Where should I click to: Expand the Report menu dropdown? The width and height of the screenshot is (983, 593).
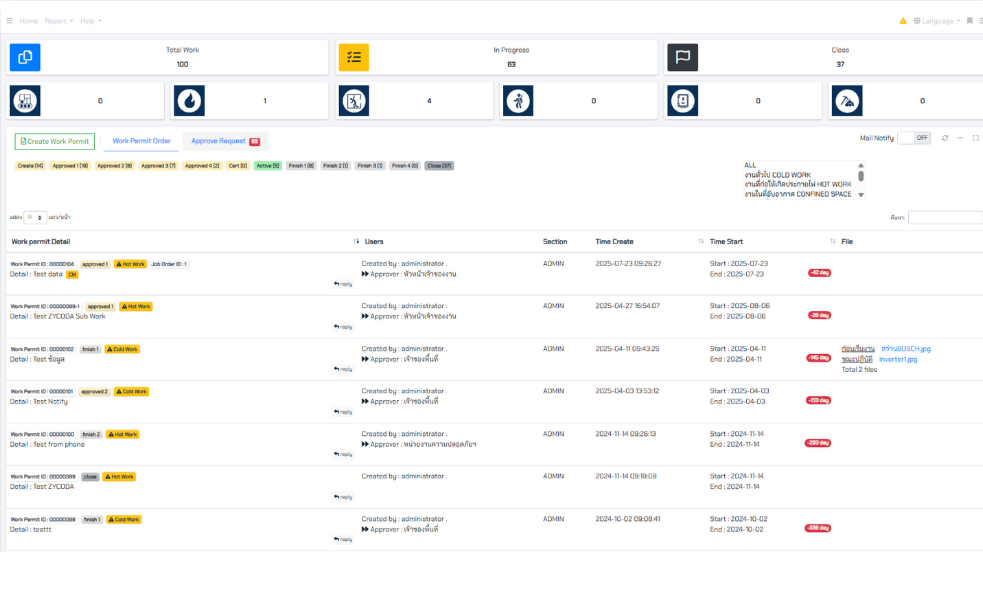[x=59, y=21]
